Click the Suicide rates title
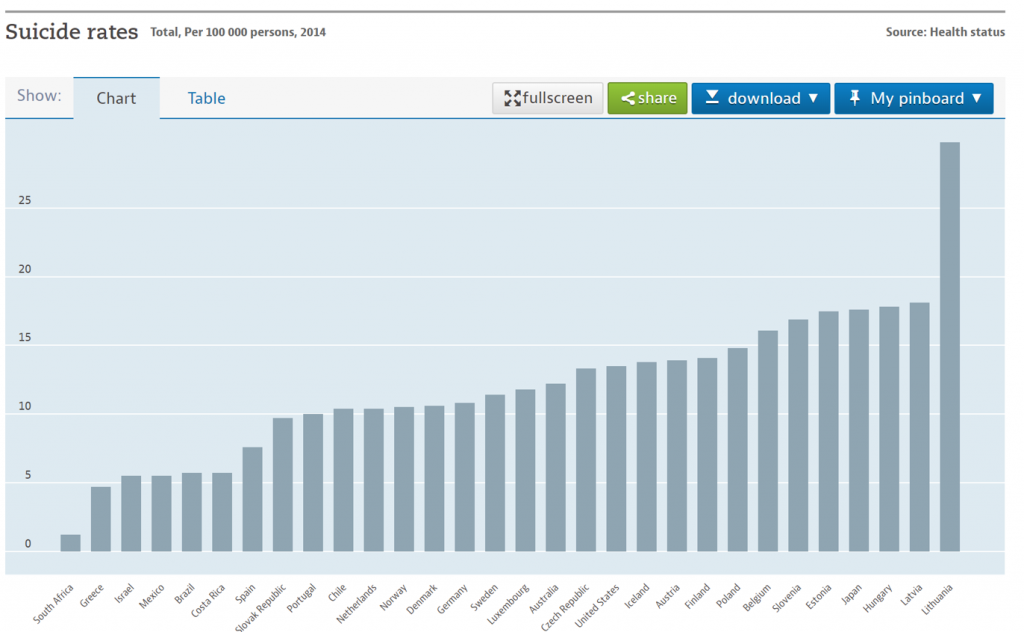The width and height of the screenshot is (1024, 632). coord(72,32)
